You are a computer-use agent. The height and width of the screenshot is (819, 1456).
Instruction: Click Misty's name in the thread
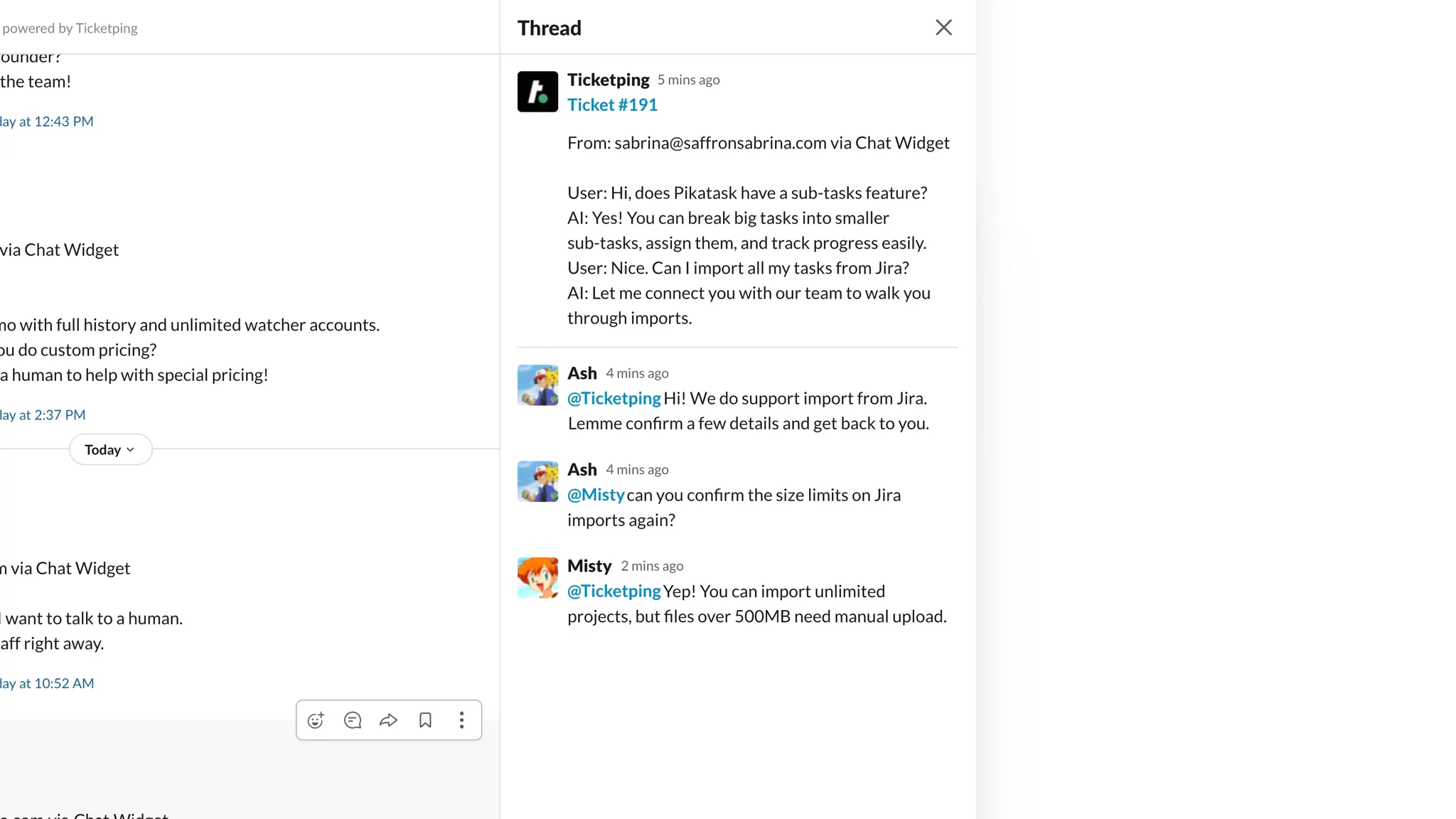point(589,566)
